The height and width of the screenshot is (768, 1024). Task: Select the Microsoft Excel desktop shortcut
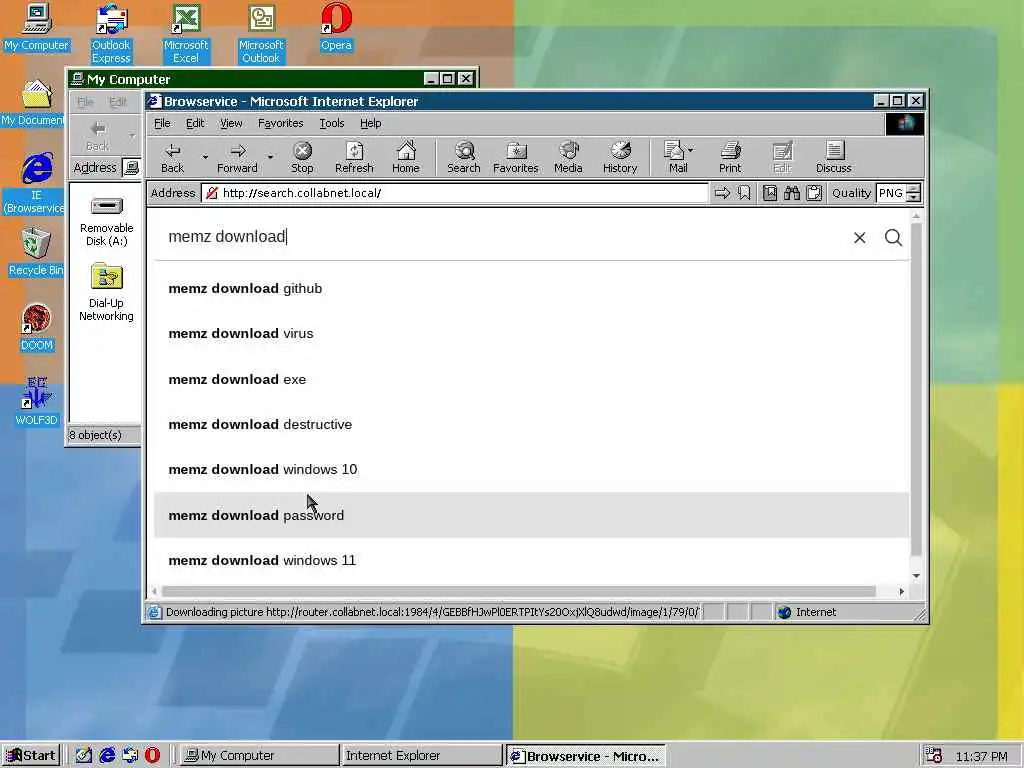pos(185,34)
